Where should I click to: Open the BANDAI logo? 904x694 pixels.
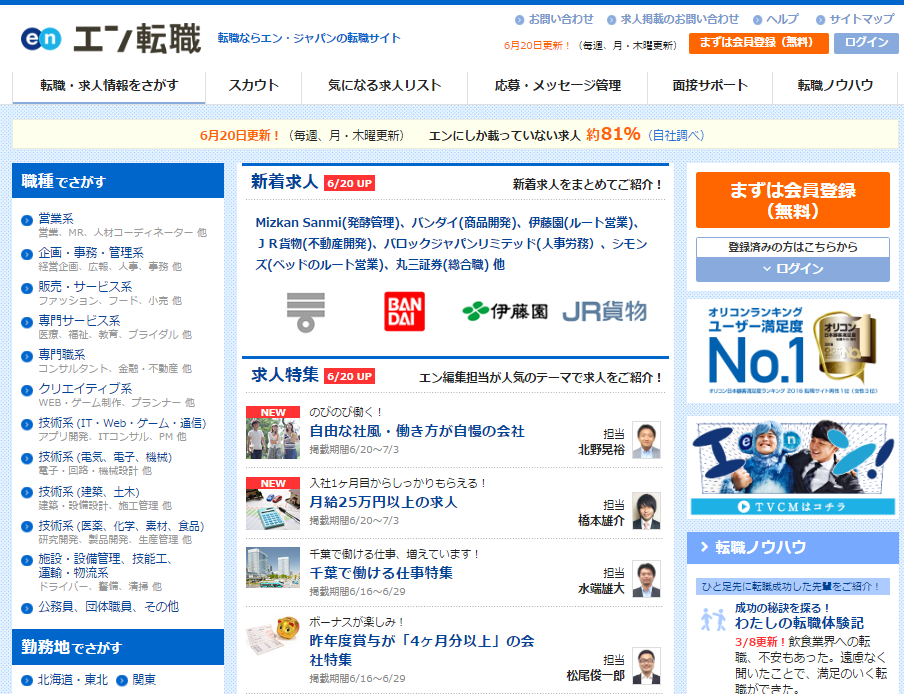(404, 311)
